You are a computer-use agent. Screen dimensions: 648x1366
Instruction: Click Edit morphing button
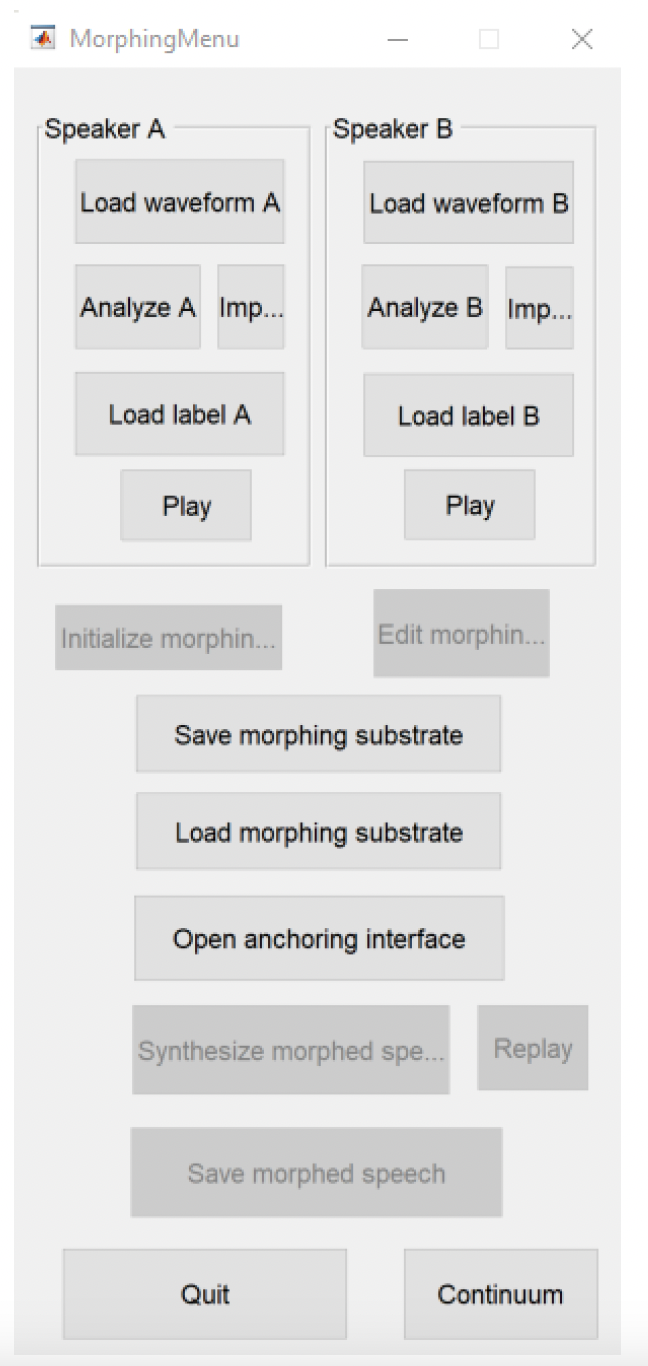point(462,633)
